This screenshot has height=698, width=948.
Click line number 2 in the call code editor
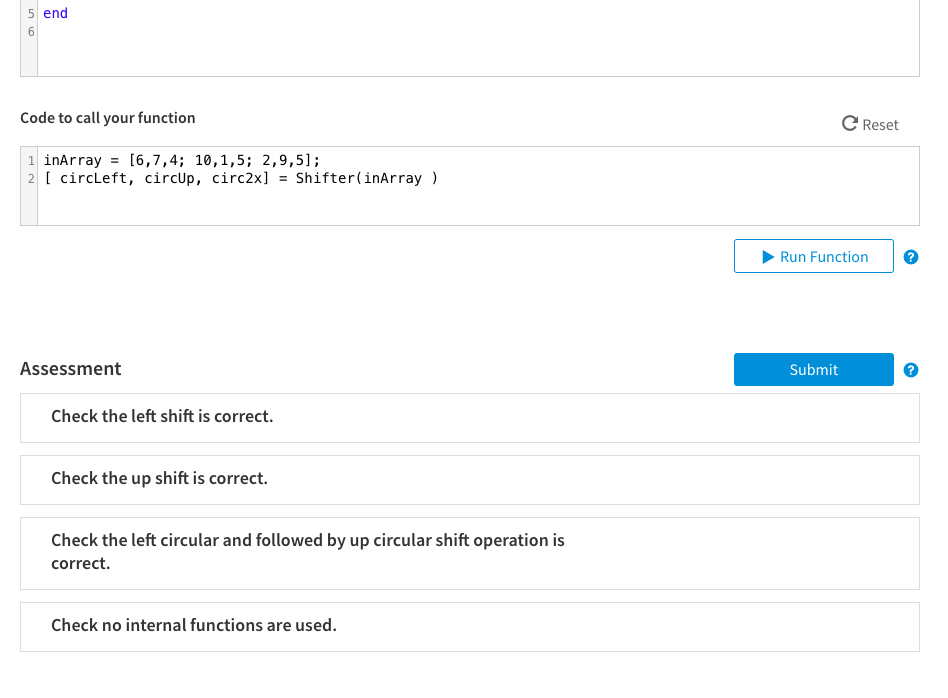pyautogui.click(x=31, y=178)
